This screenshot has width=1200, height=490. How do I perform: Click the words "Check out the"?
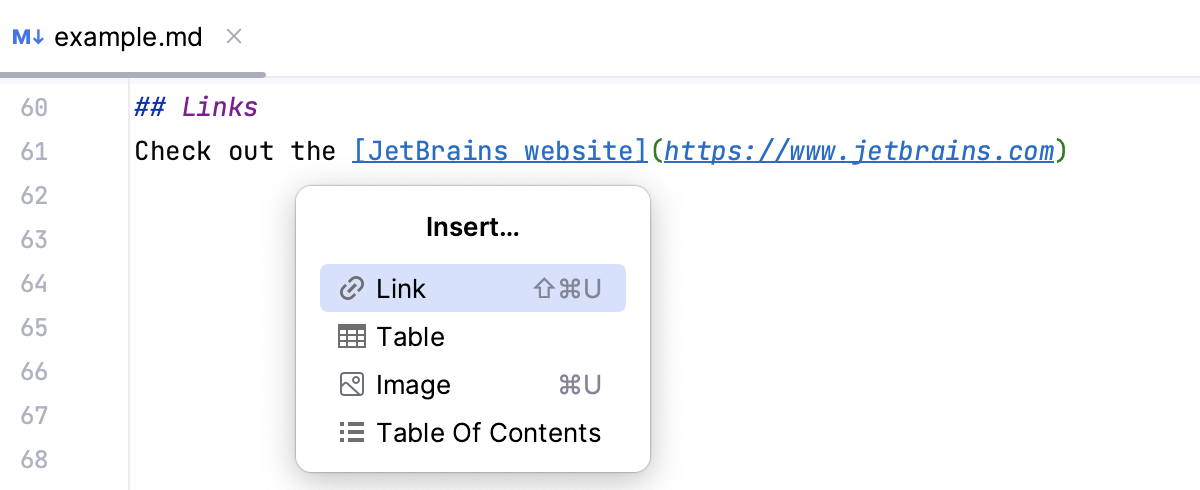(235, 151)
